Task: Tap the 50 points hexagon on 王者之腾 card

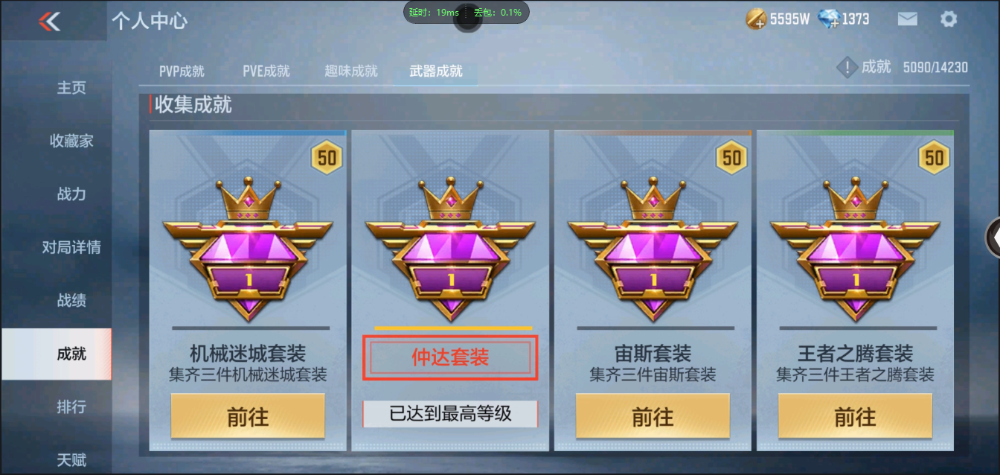Action: pyautogui.click(x=934, y=157)
